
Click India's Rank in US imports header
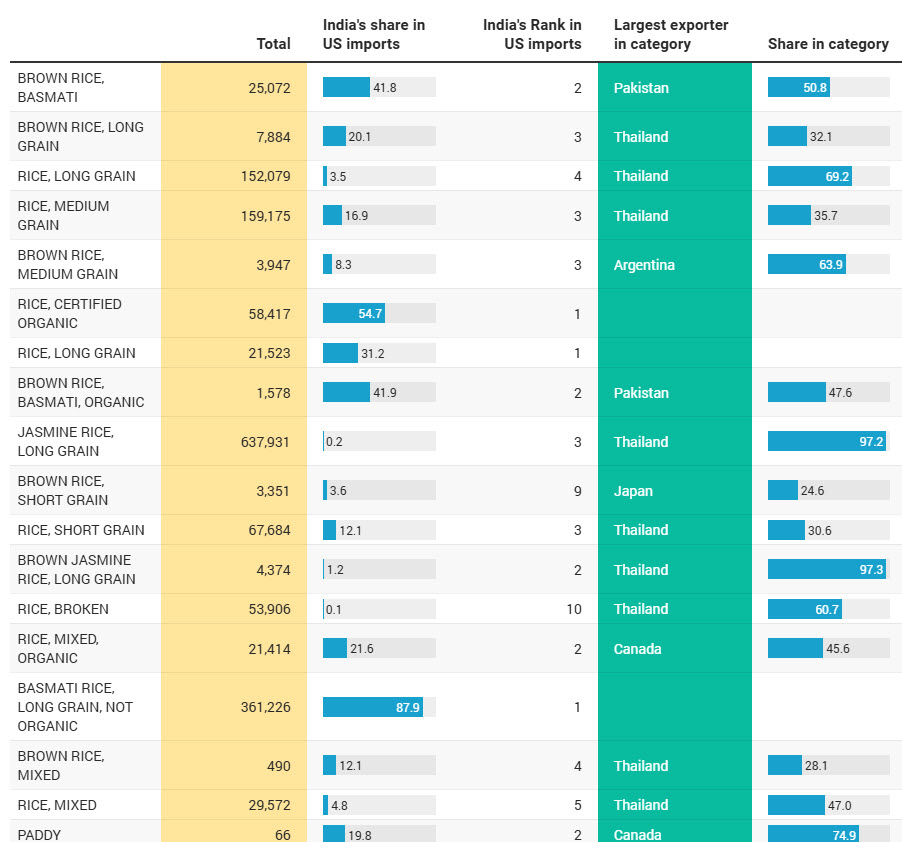click(x=532, y=34)
